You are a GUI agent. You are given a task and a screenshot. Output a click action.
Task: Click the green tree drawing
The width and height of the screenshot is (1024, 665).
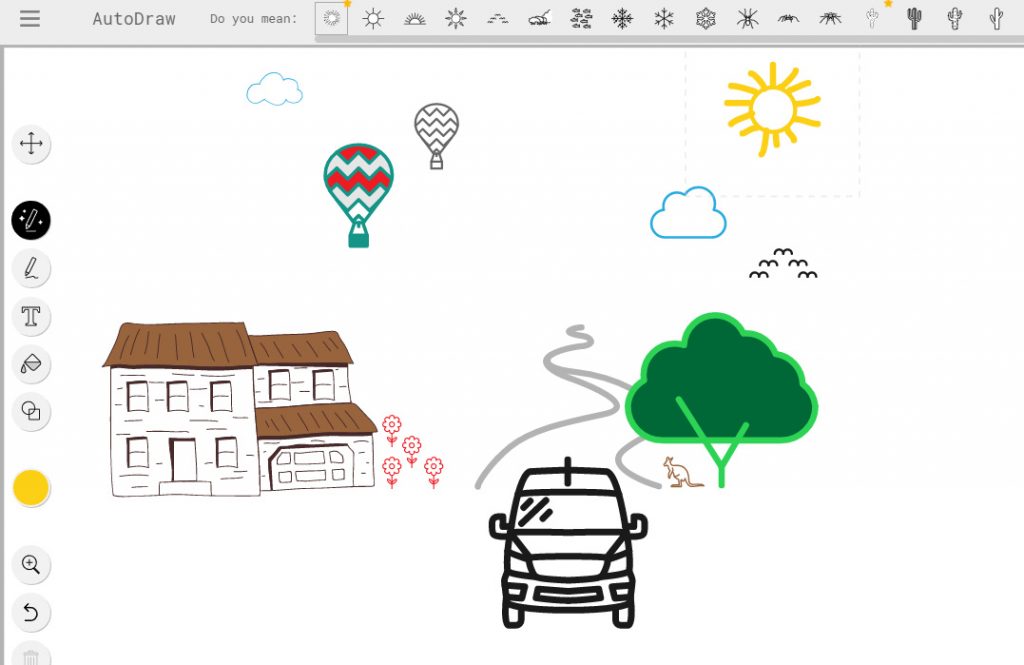pyautogui.click(x=722, y=400)
